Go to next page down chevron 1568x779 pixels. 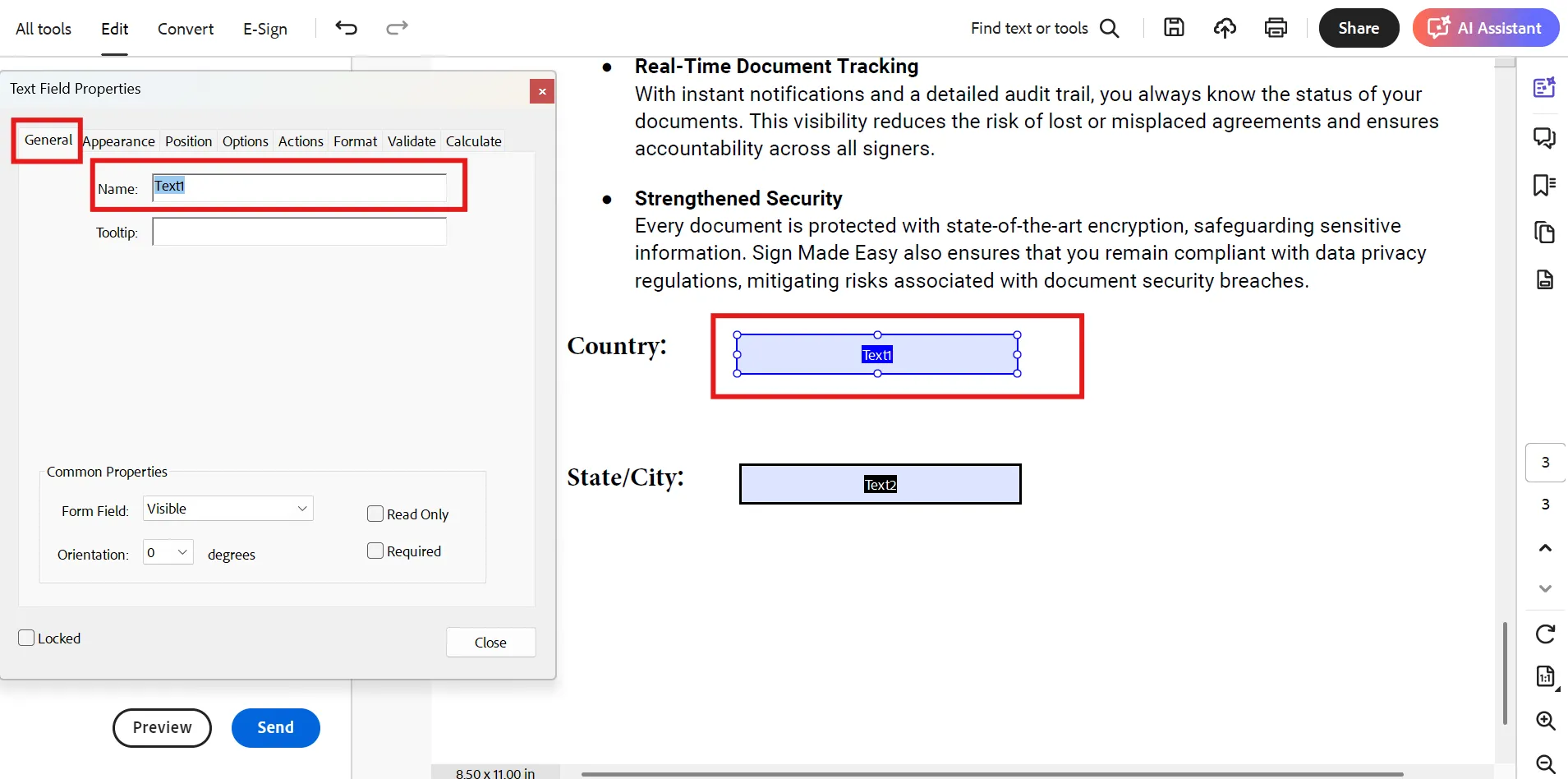(x=1545, y=588)
